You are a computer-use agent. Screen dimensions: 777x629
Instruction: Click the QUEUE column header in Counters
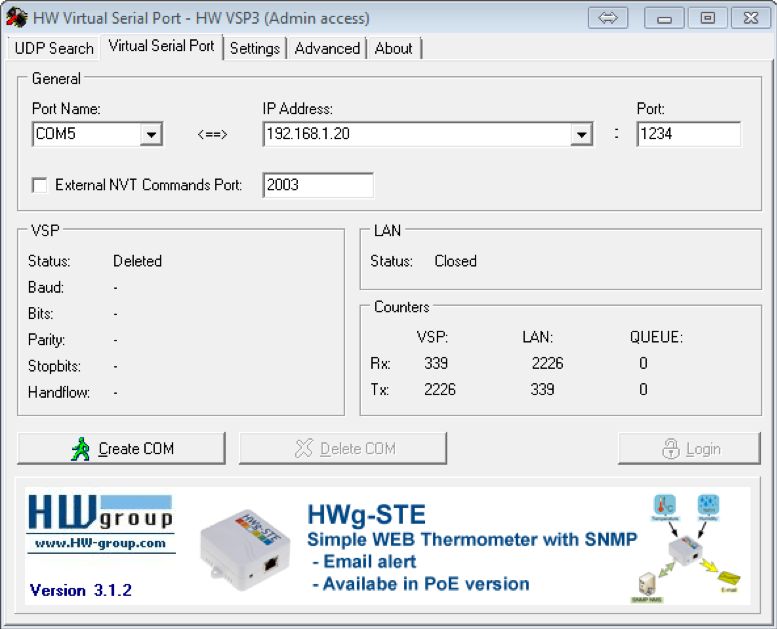pyautogui.click(x=656, y=338)
